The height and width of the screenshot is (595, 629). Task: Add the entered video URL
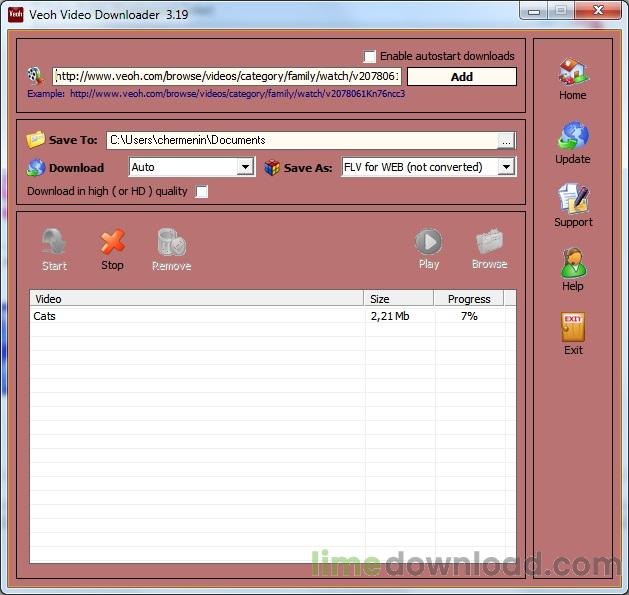[462, 77]
